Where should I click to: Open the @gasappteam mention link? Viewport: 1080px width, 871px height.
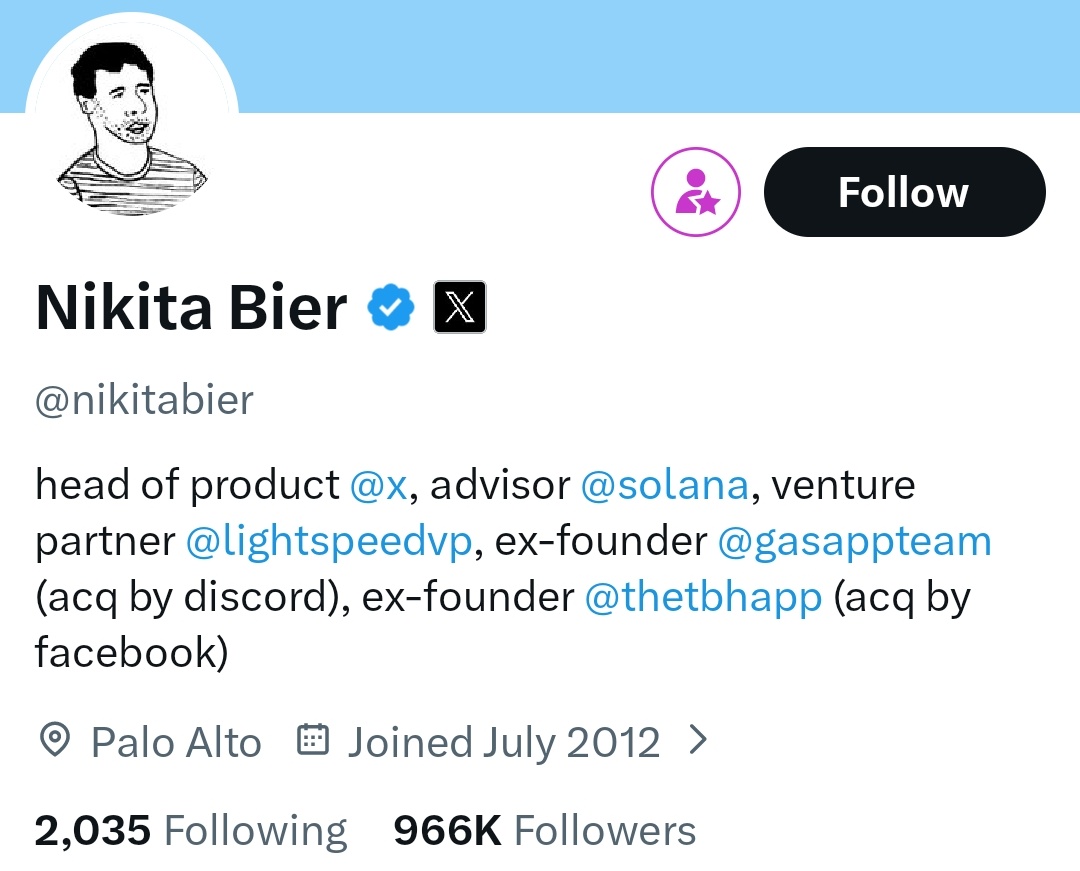click(x=854, y=541)
